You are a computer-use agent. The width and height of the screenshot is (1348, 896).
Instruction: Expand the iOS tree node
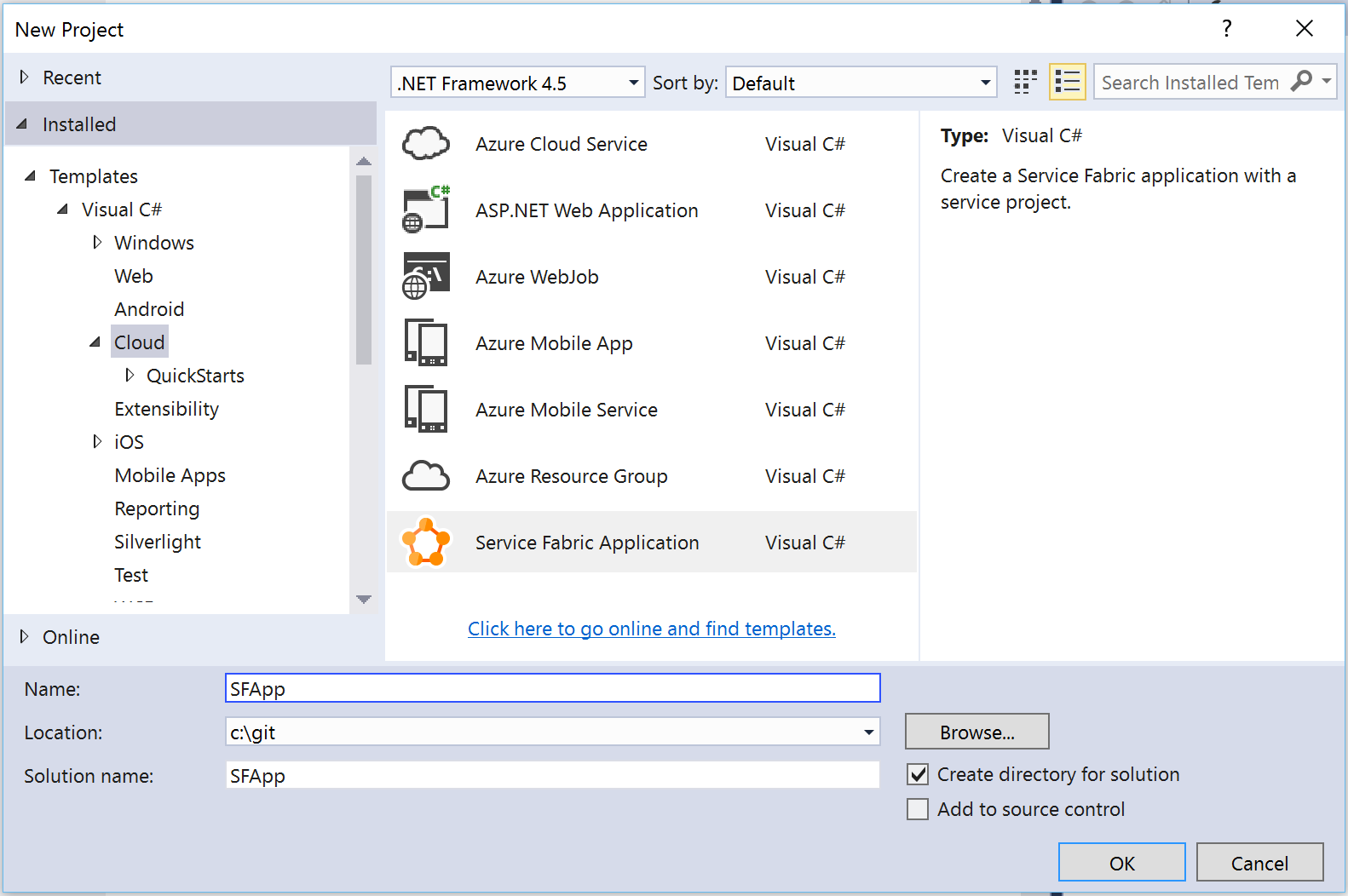point(97,442)
